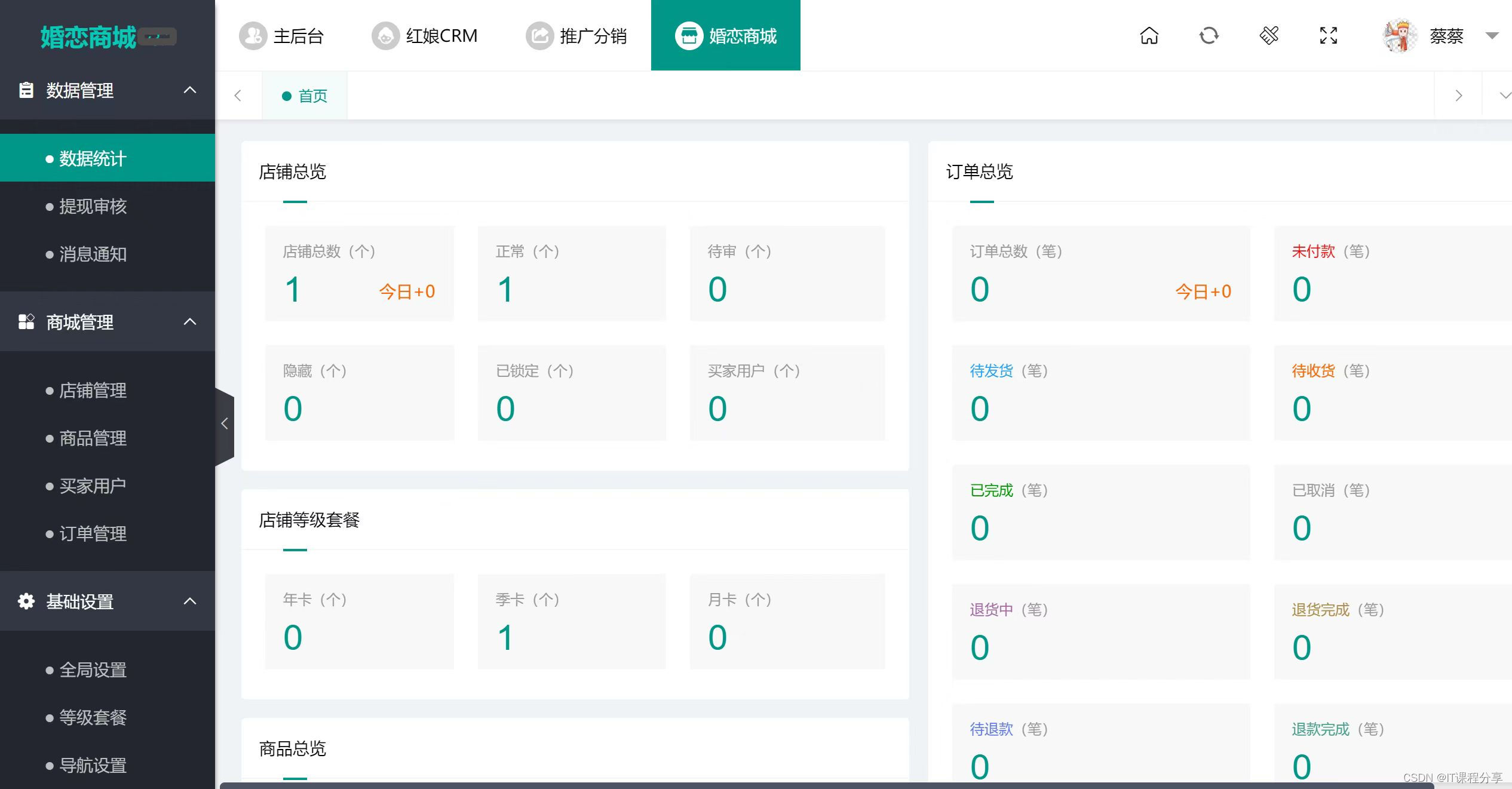Click the 已取消（笔）label
Viewport: 1512px width, 789px height.
tap(1331, 490)
